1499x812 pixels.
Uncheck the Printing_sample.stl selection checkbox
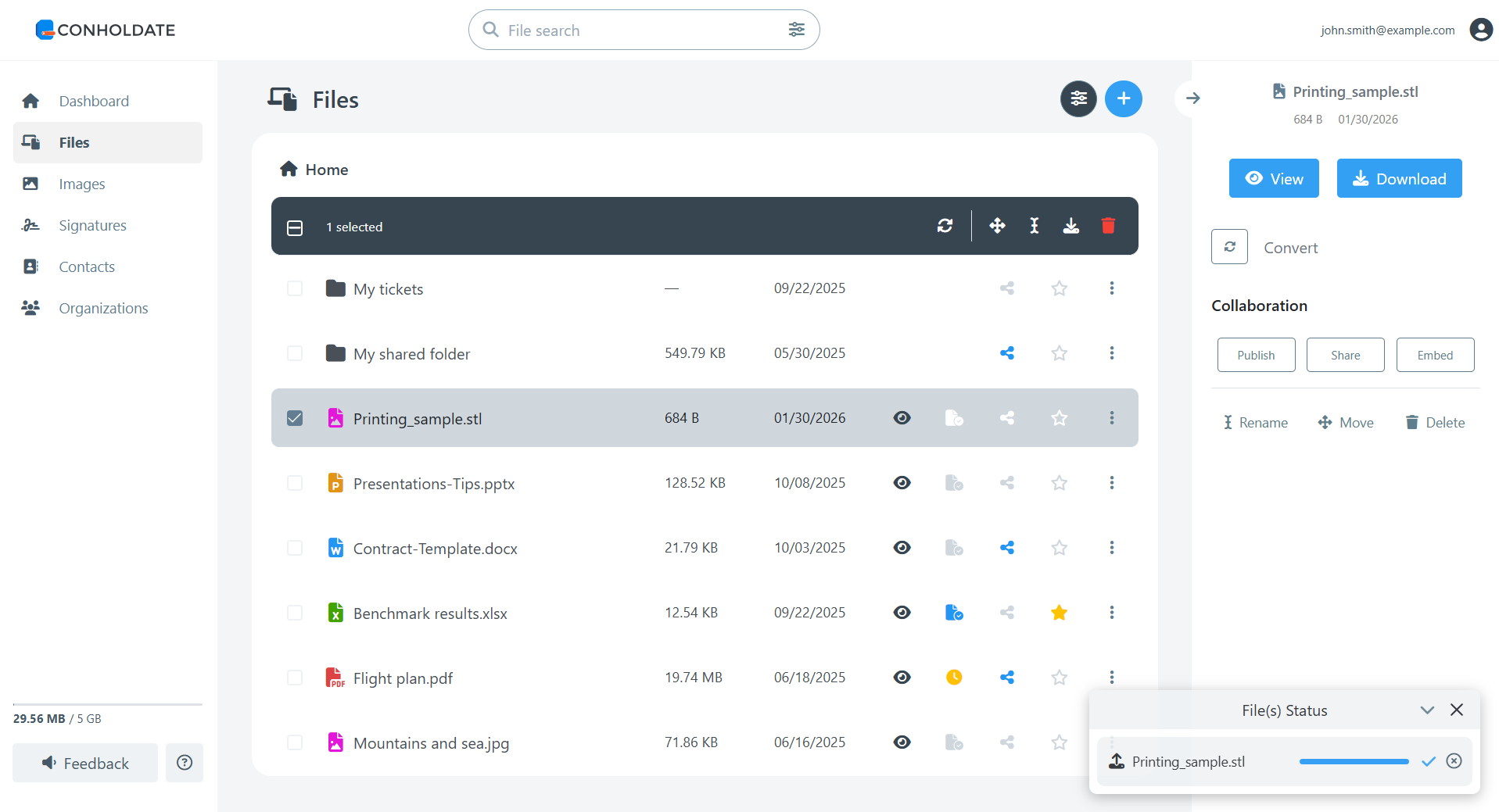[x=295, y=418]
